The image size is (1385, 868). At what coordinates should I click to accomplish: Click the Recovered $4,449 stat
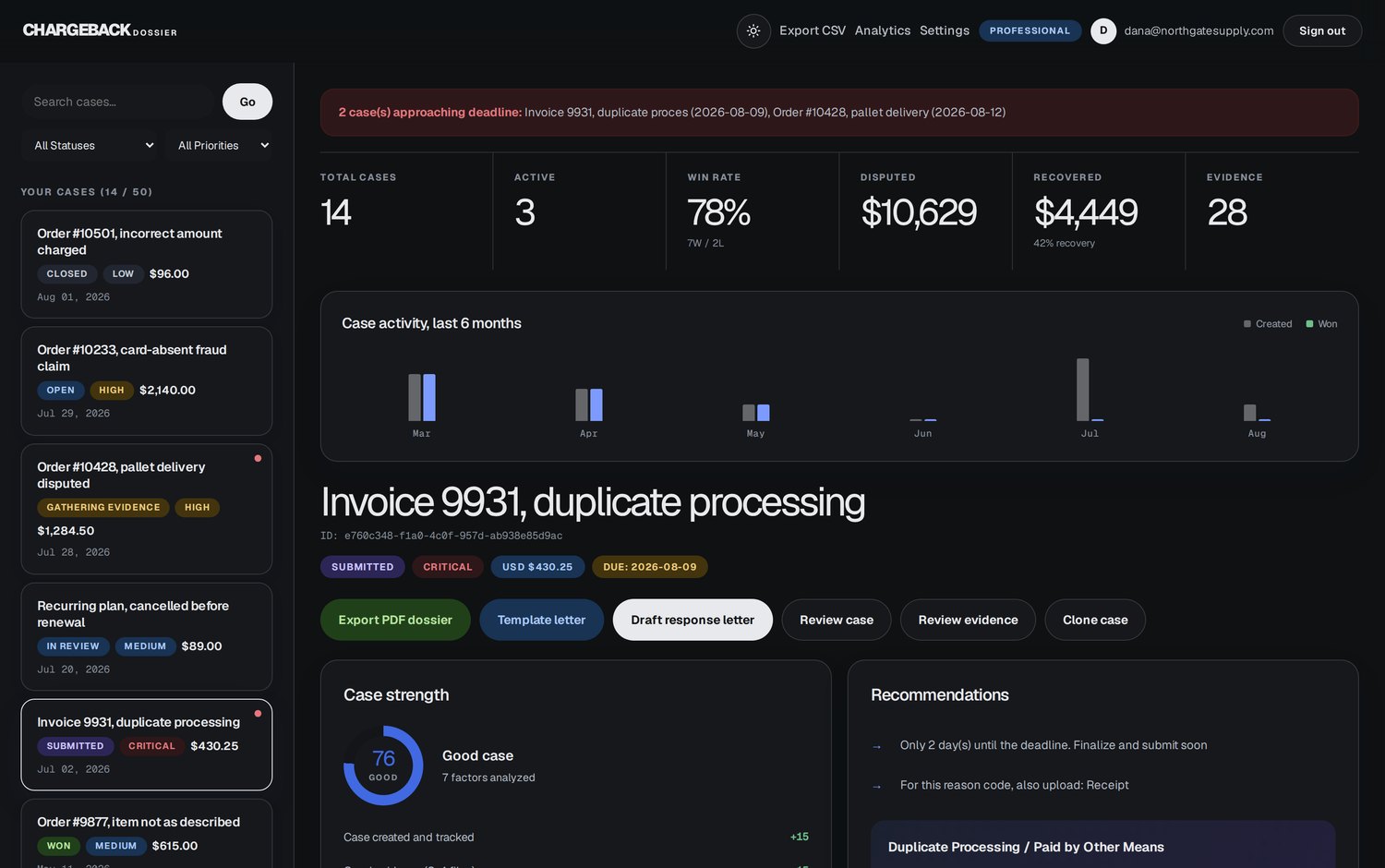[1099, 211]
